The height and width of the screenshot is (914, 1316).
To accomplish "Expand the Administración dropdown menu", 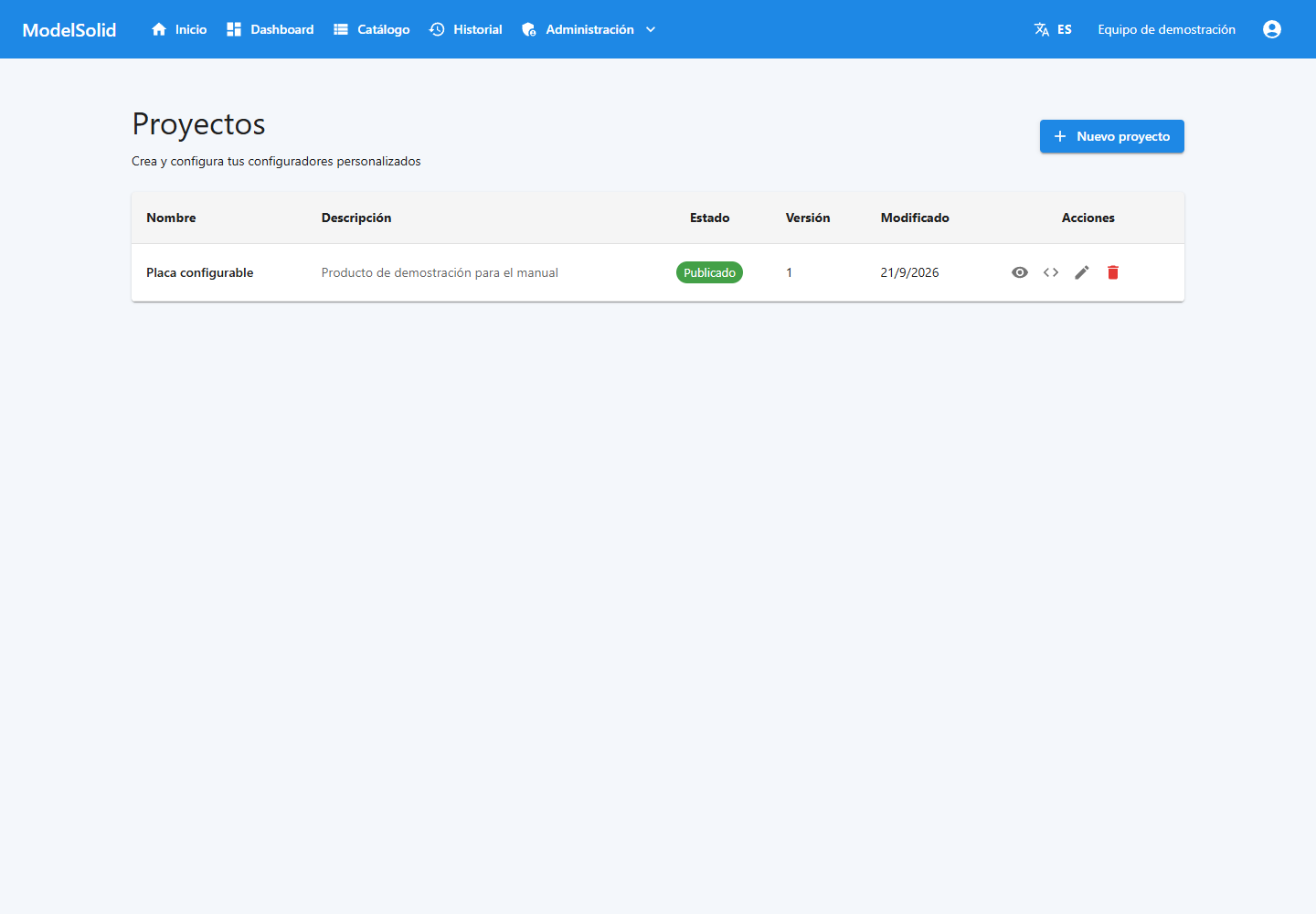I will coord(589,29).
